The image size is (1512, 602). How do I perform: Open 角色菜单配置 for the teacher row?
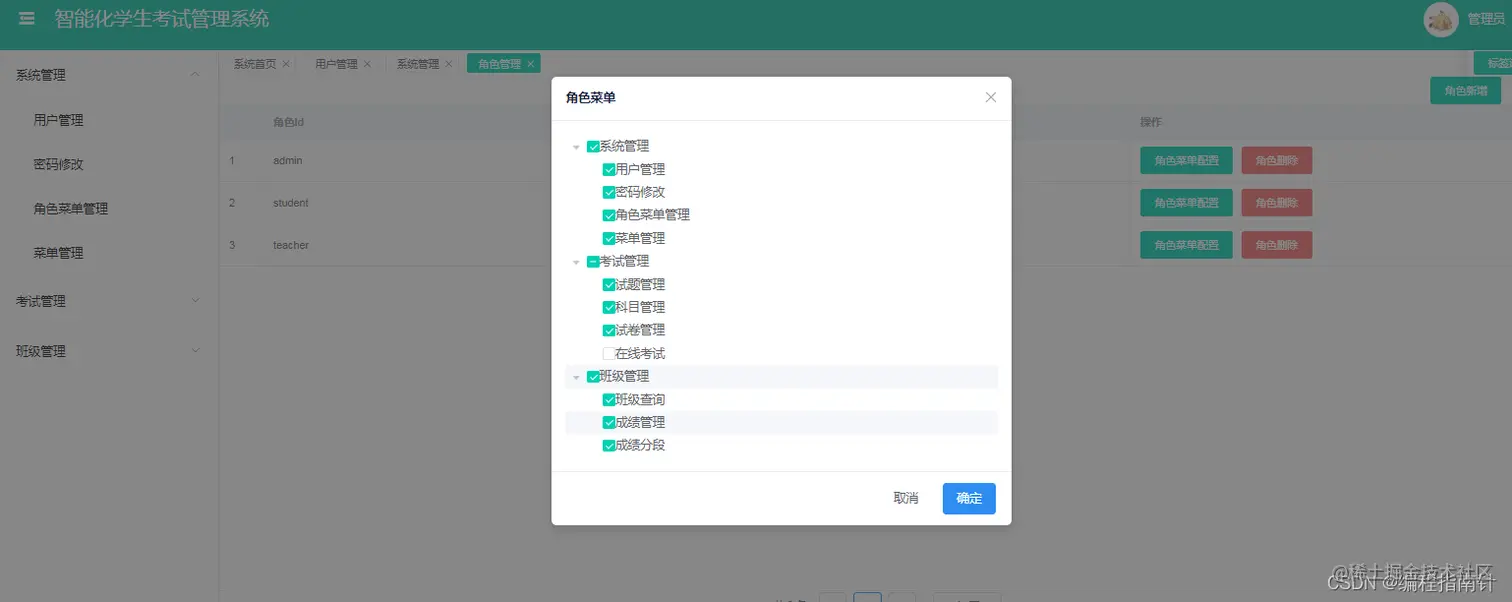click(1186, 245)
